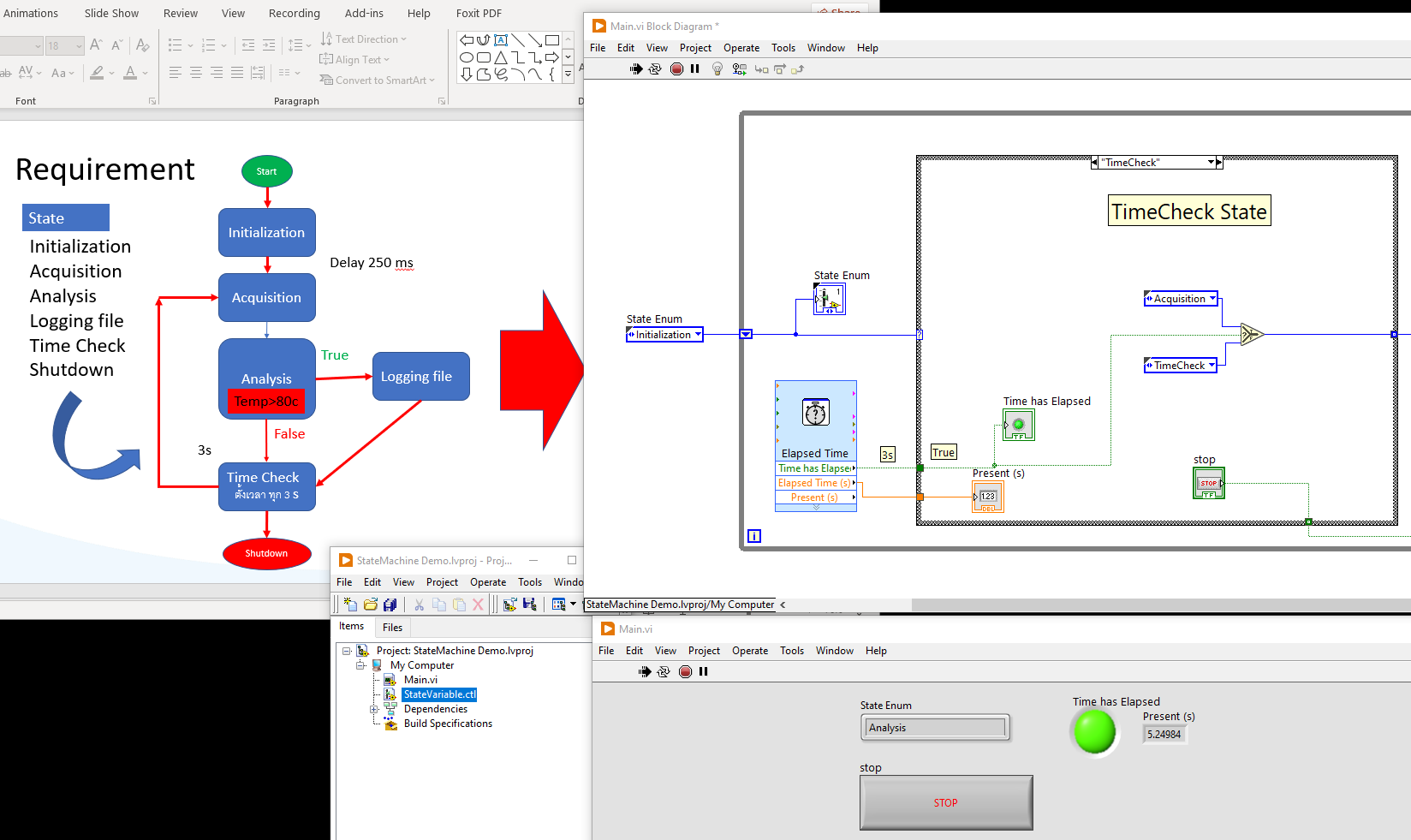Open Operate menu in Block Diagram window
The width and height of the screenshot is (1411, 840).
(741, 48)
